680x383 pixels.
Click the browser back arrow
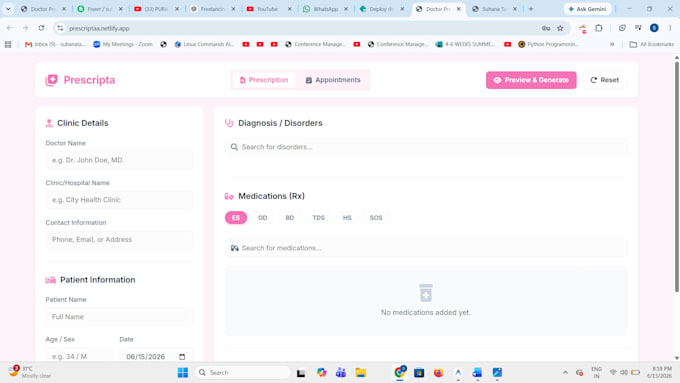10,28
